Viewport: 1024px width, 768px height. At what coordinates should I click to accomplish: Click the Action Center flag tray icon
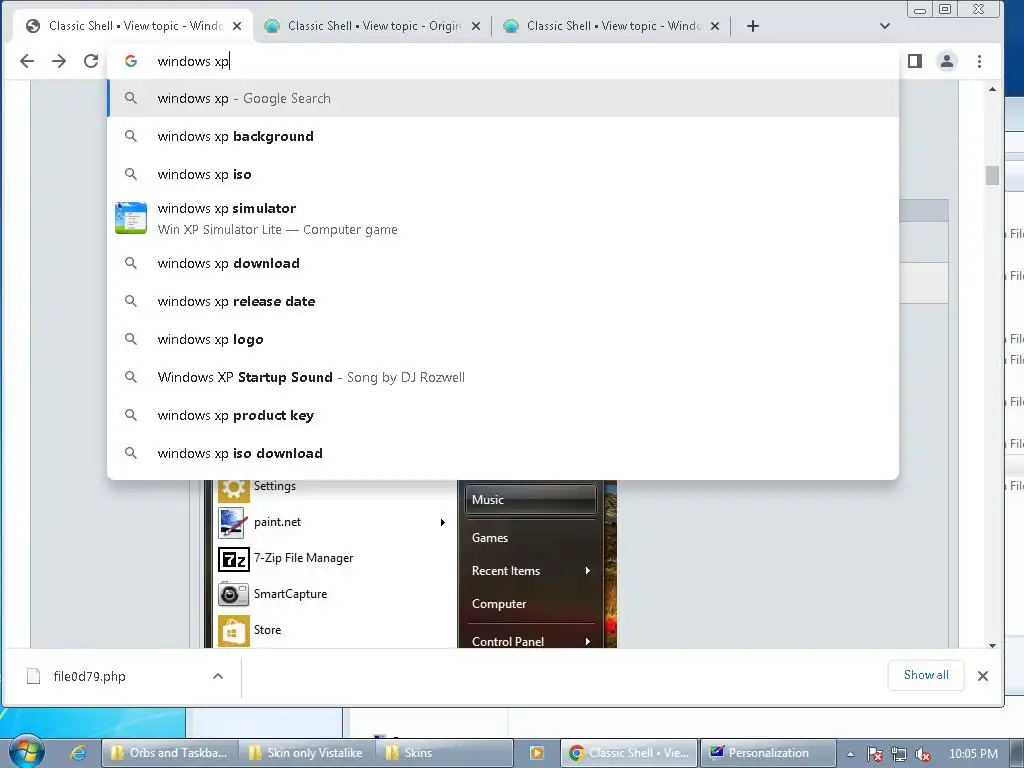tap(874, 754)
